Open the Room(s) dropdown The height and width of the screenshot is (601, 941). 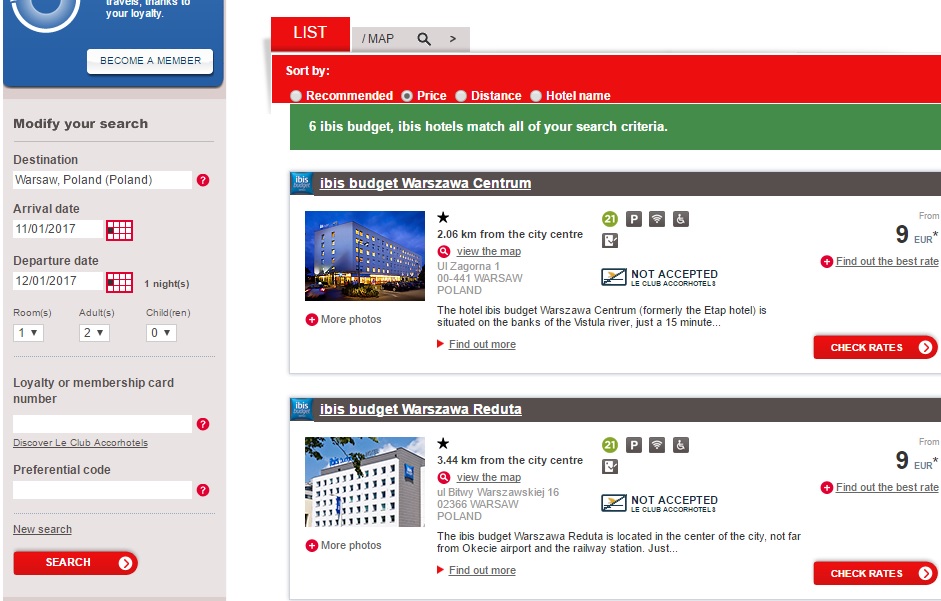28,333
